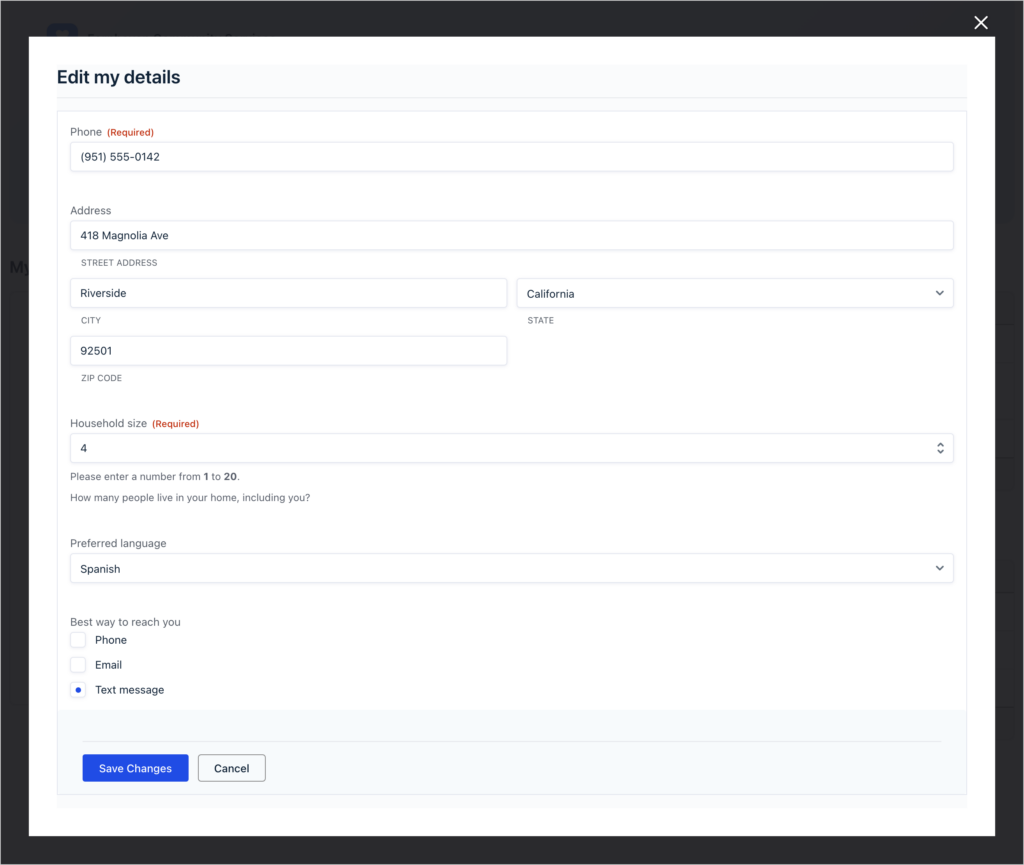
Task: Click the 'Preferred language' label
Action: (x=118, y=543)
